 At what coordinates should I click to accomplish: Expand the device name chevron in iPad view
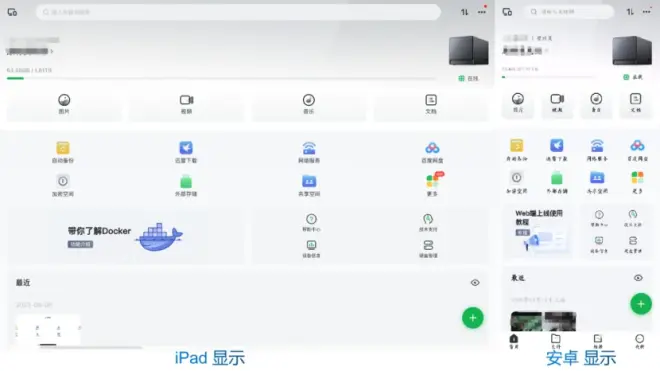coord(52,51)
